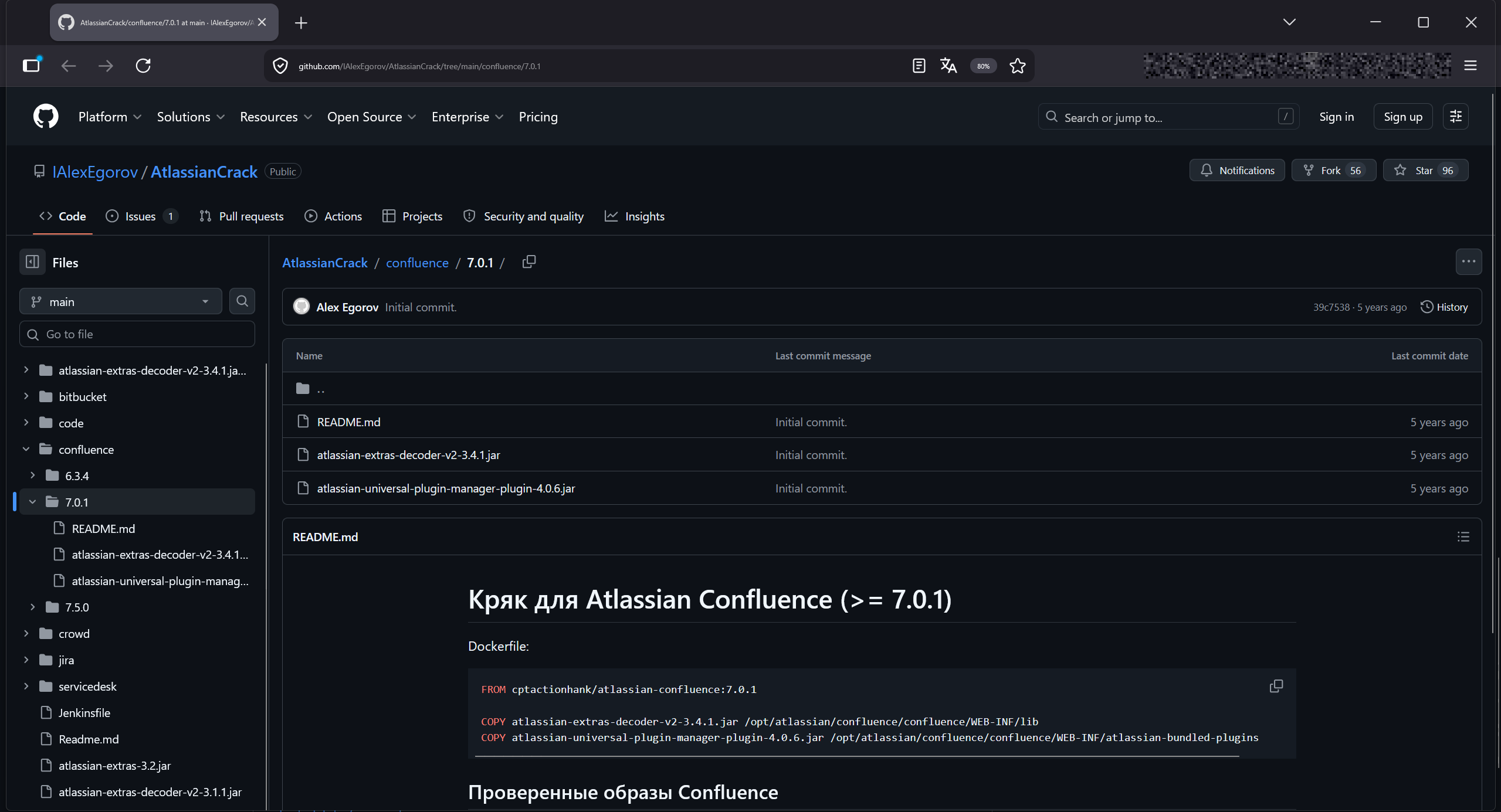This screenshot has width=1501, height=812.
Task: Fork the AtlassianCrack repository
Action: click(x=1333, y=170)
